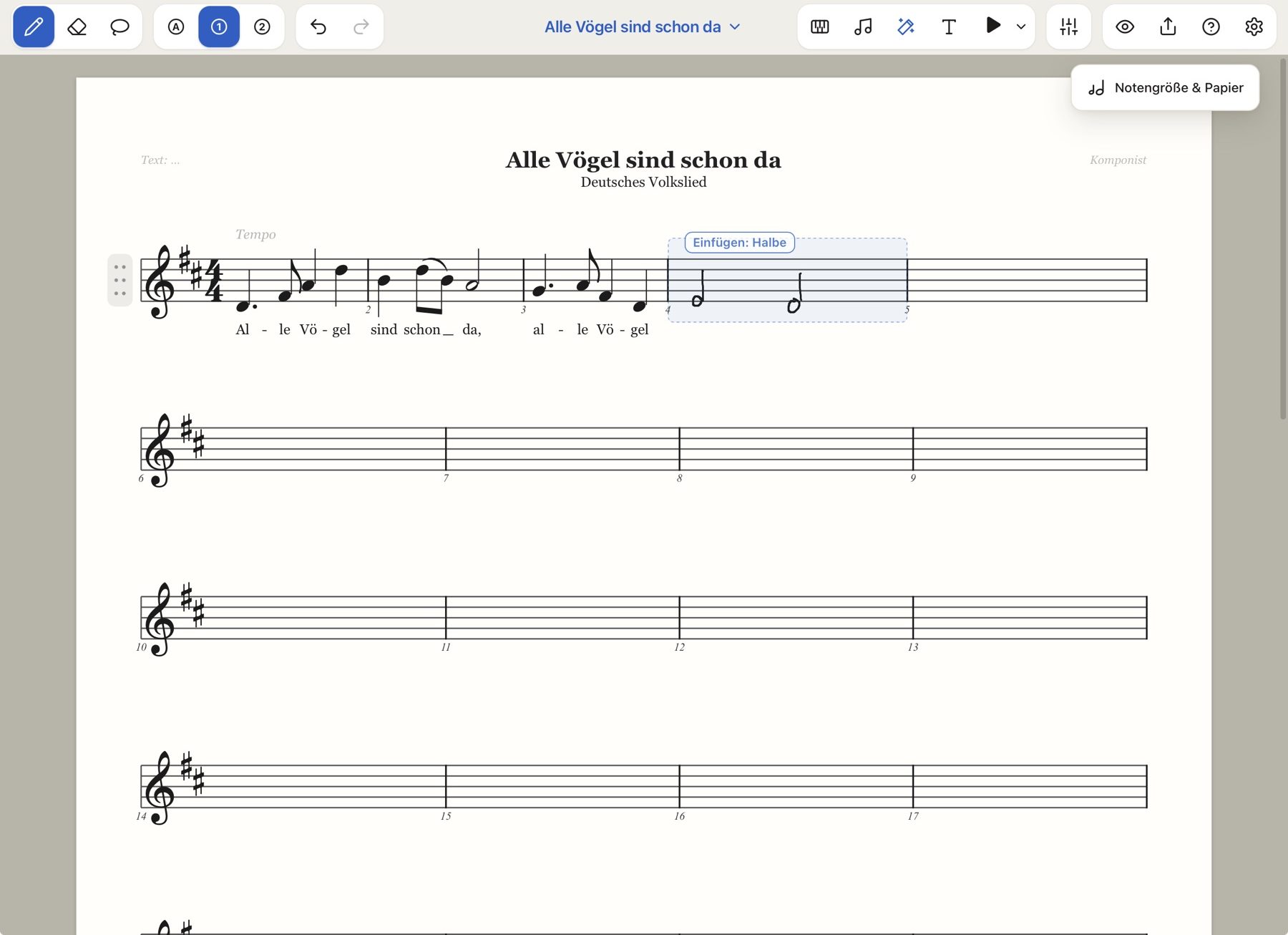Toggle the eye view options
The height and width of the screenshot is (935, 1288).
point(1125,27)
